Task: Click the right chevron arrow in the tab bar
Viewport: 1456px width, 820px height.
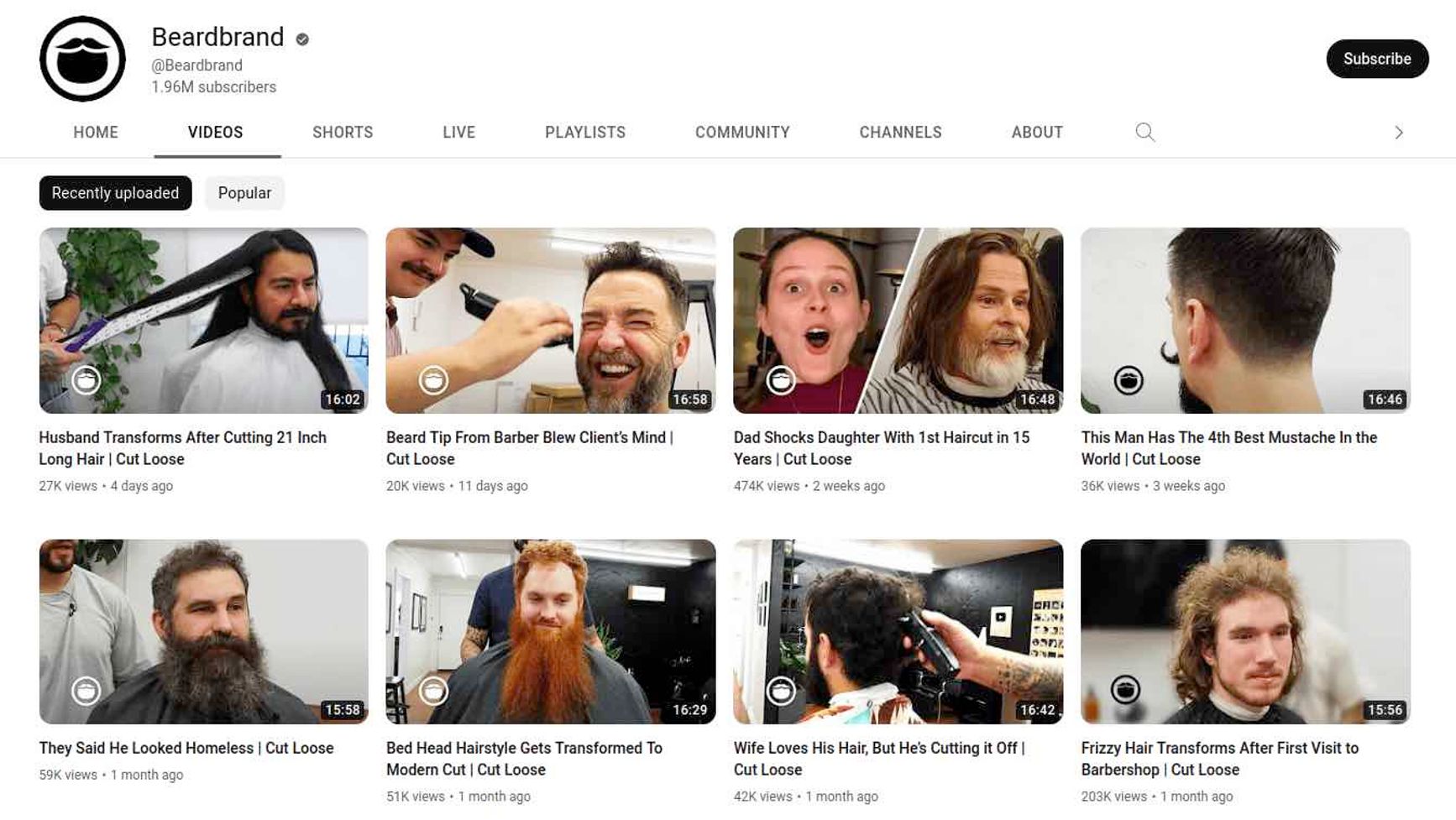Action: coord(1398,133)
